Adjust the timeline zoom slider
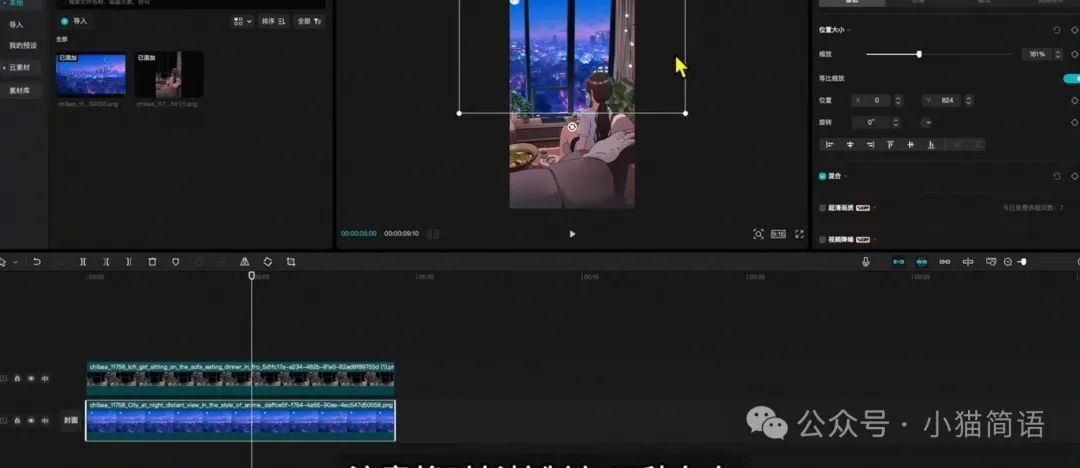The image size is (1080, 468). click(1022, 262)
